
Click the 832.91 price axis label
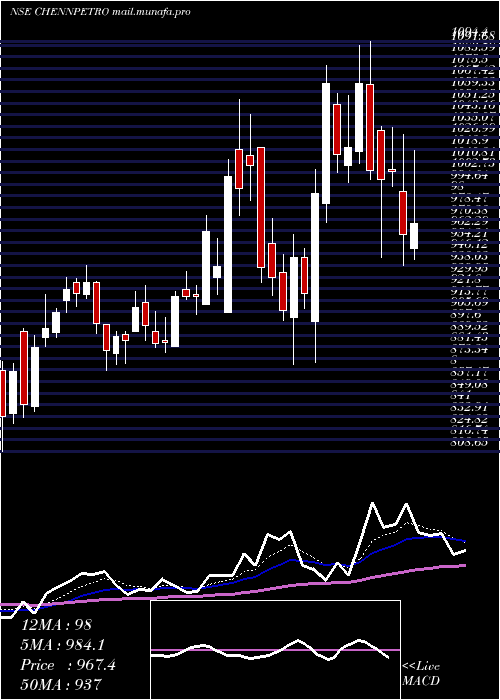470,408
